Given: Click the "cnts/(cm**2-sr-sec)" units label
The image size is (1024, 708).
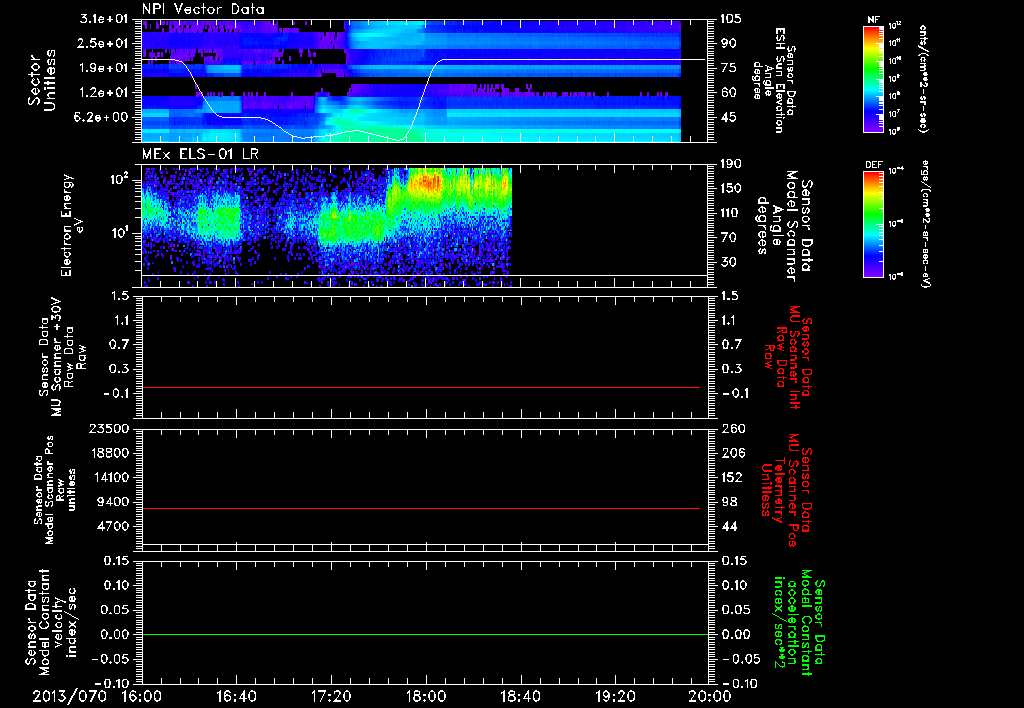Looking at the screenshot, I should 923,78.
